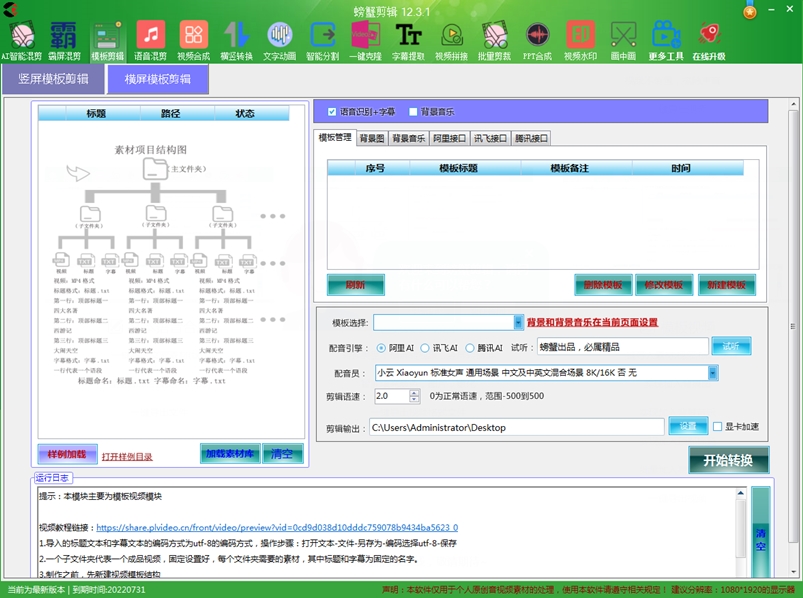Open the 一键克隆 tool
Image resolution: width=803 pixels, height=598 pixels.
(x=365, y=41)
